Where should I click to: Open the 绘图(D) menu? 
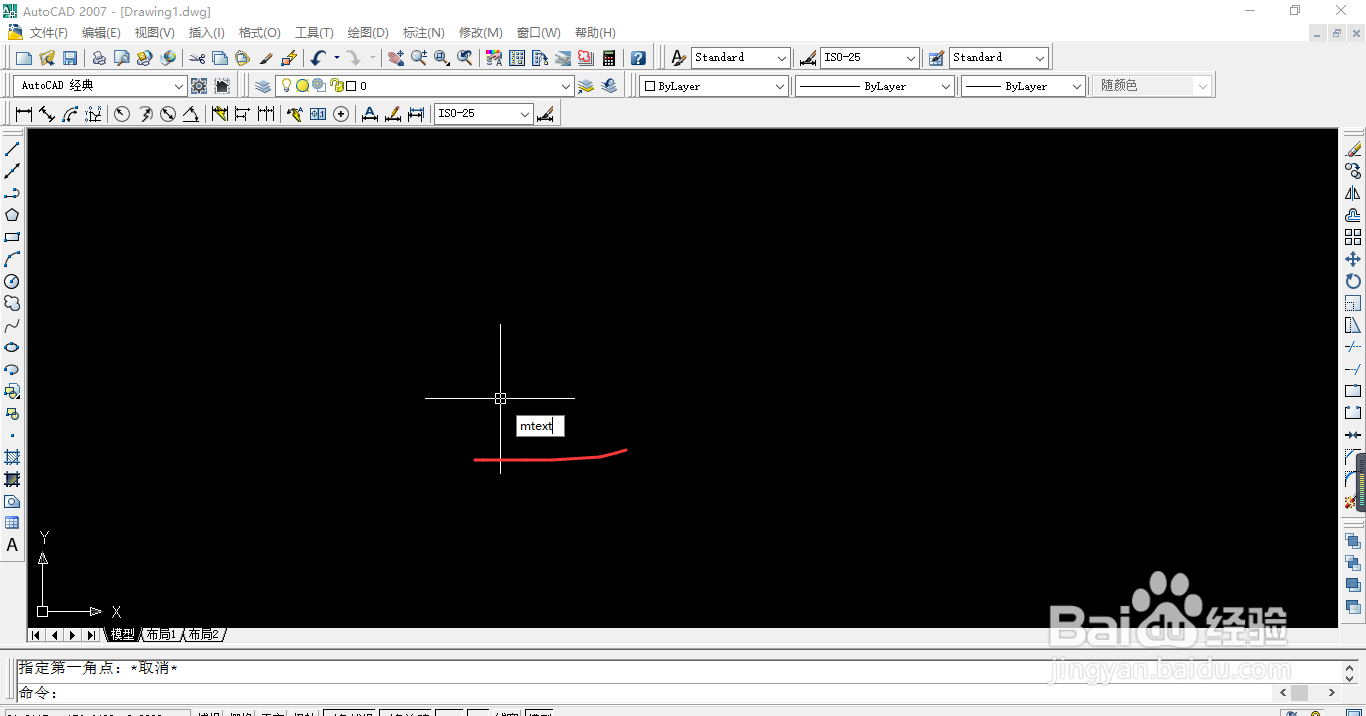tap(368, 33)
